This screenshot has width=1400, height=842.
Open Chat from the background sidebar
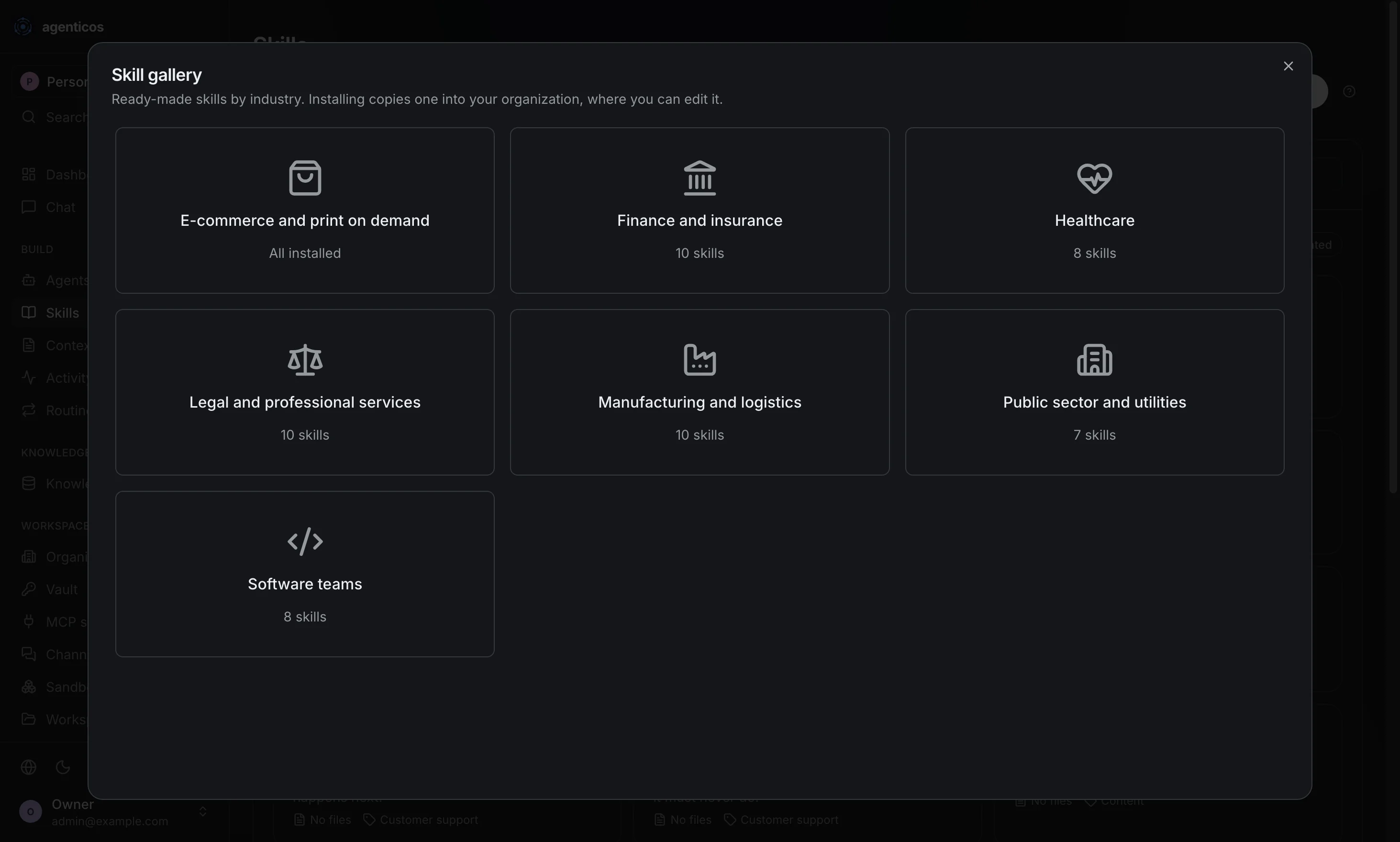coord(48,207)
